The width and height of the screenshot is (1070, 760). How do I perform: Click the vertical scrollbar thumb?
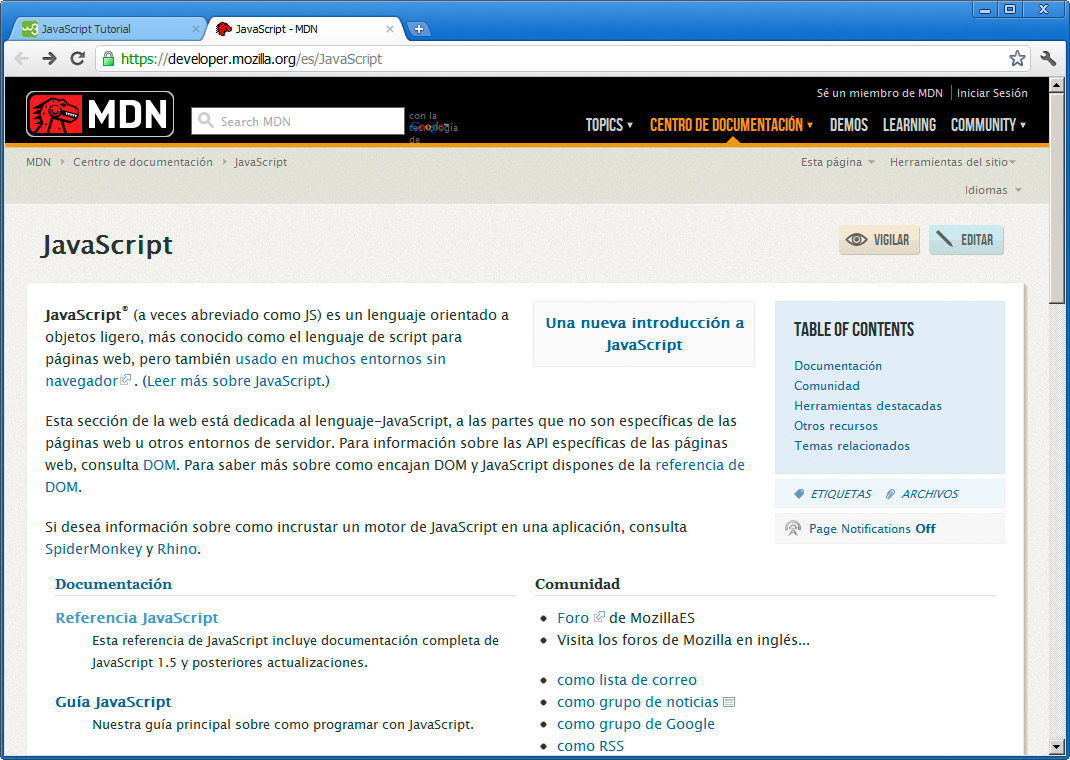pyautogui.click(x=1056, y=199)
